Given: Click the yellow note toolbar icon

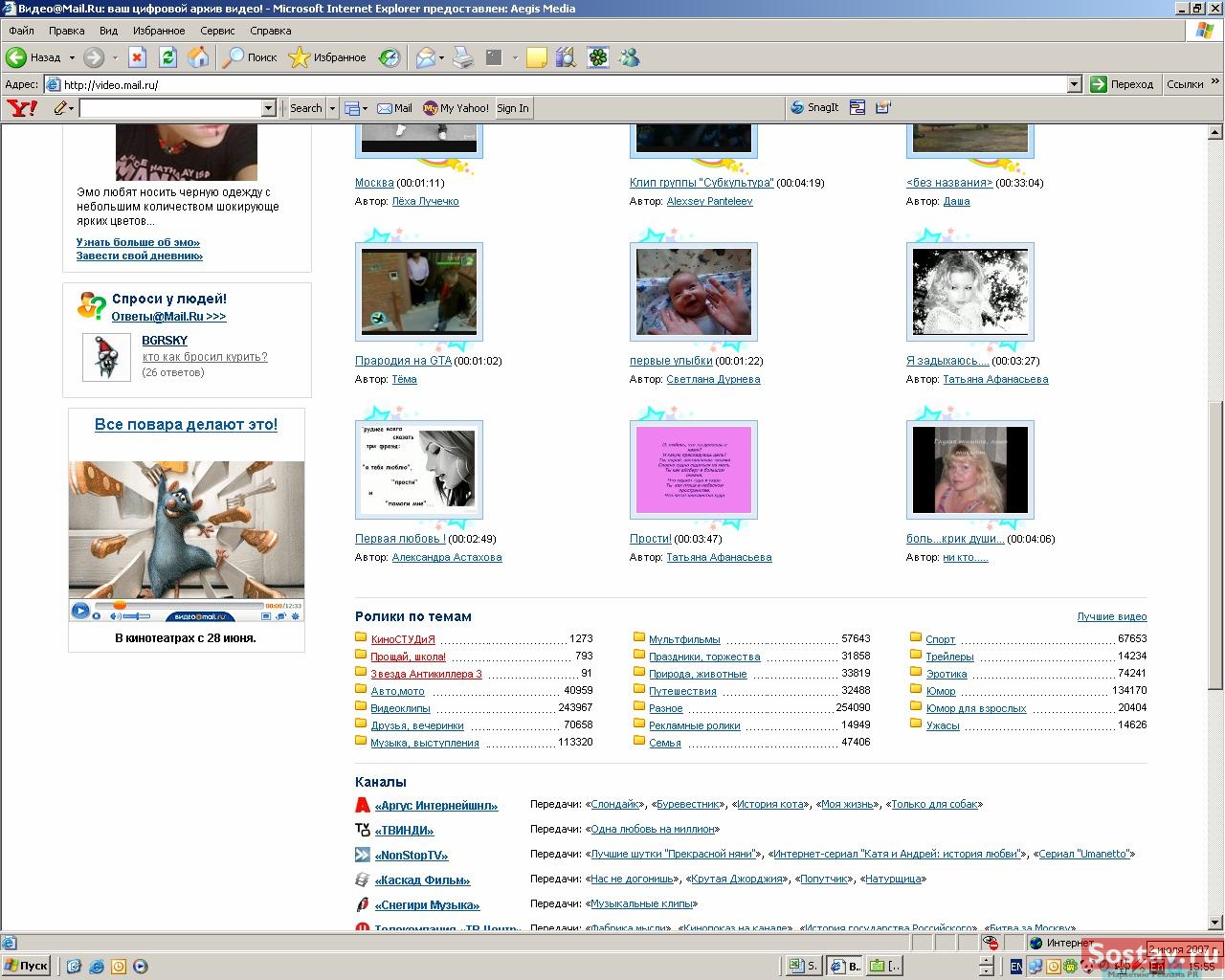Looking at the screenshot, I should tap(537, 57).
